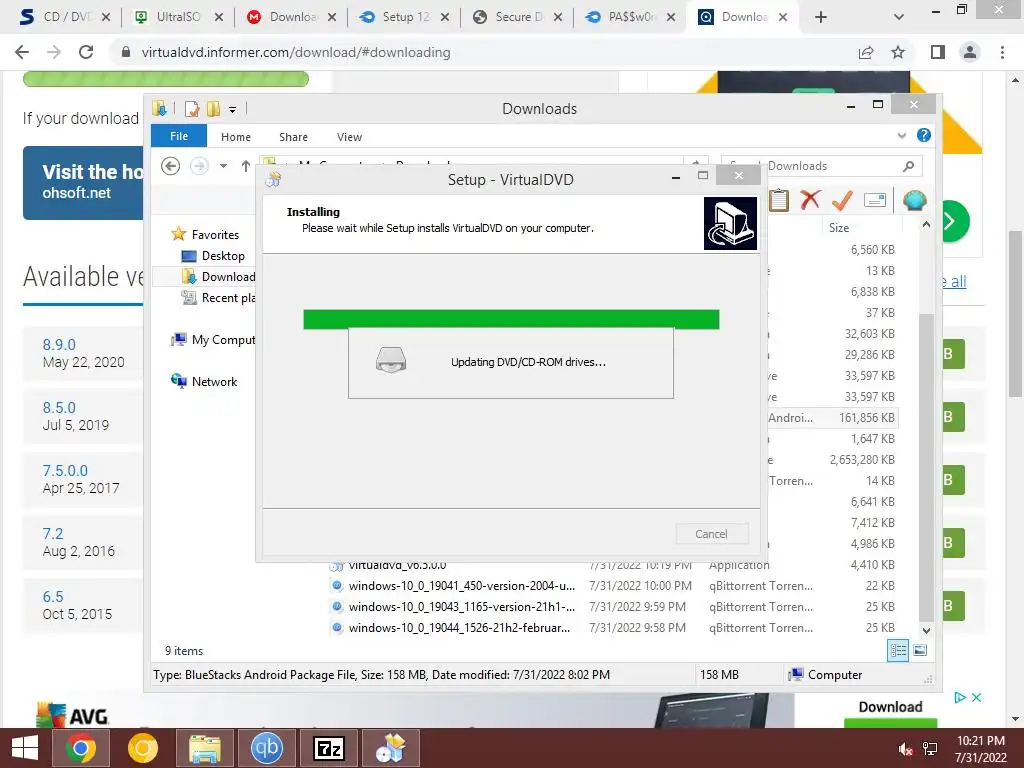Go up one folder level in Explorer
The image size is (1024, 768).
pyautogui.click(x=246, y=166)
